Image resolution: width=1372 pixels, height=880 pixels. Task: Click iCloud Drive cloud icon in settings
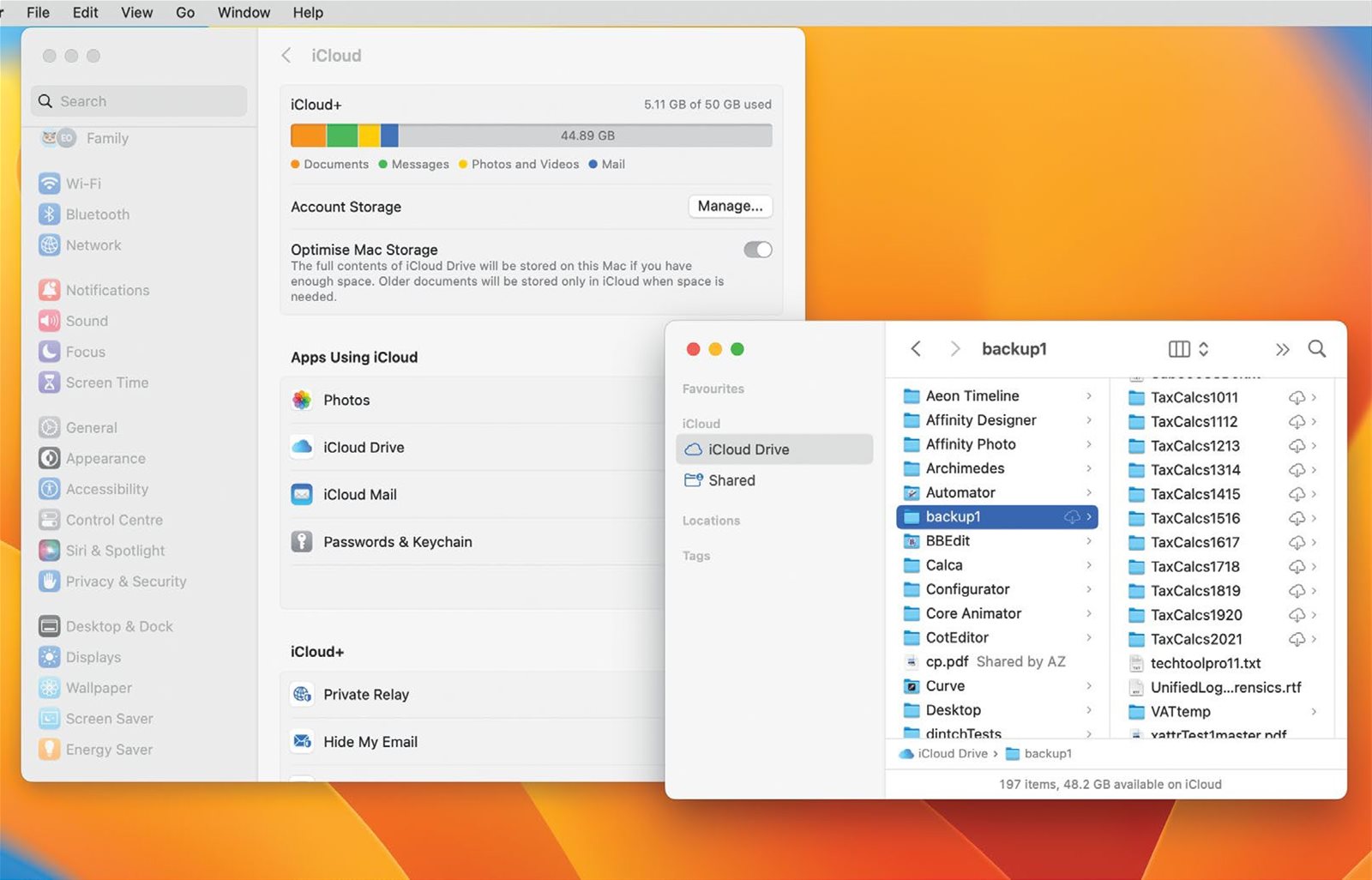[x=302, y=447]
